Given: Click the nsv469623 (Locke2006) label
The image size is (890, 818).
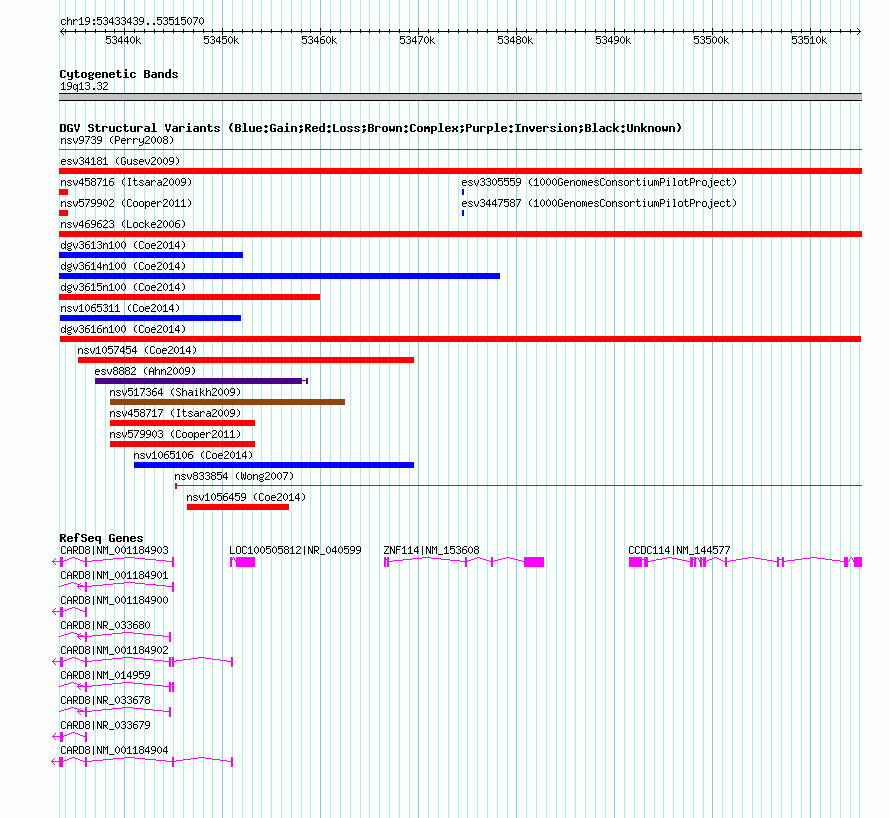Looking at the screenshot, I should 123,224.
